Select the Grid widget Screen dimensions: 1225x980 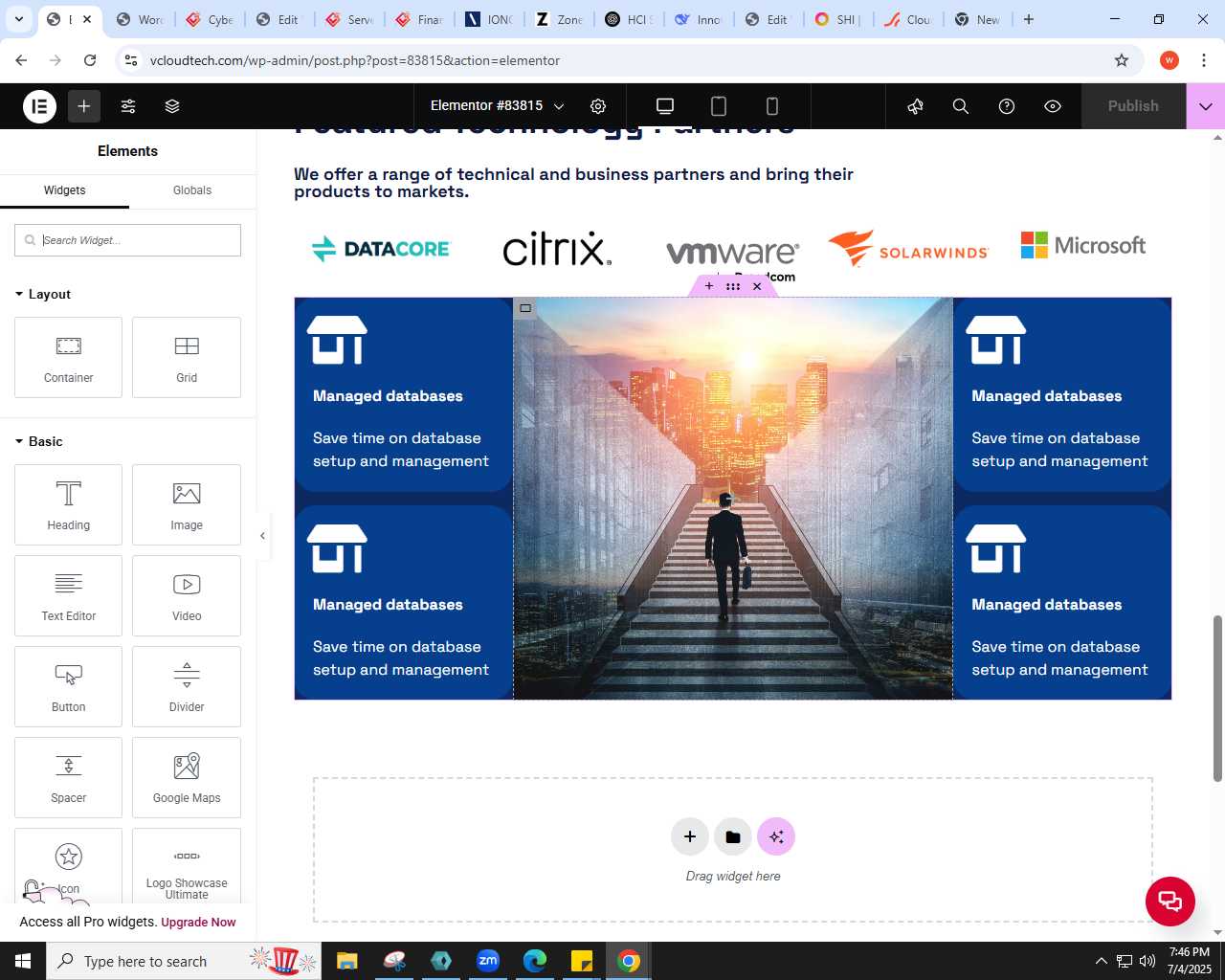pyautogui.click(x=187, y=357)
